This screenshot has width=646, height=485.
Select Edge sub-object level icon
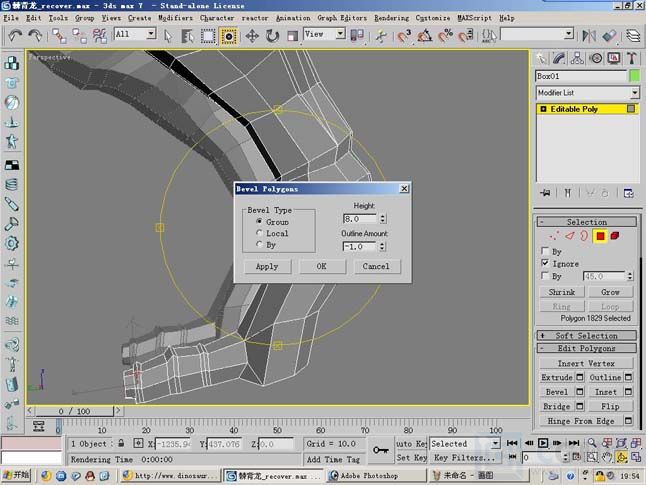pyautogui.click(x=570, y=236)
